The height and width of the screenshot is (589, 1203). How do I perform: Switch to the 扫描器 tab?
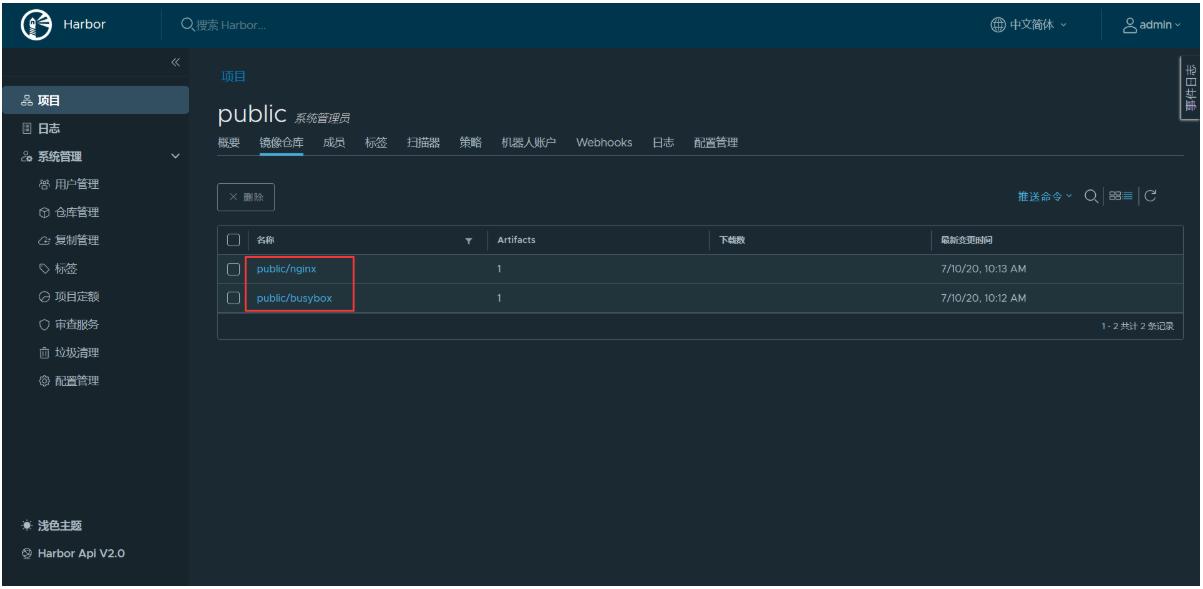[x=423, y=143]
